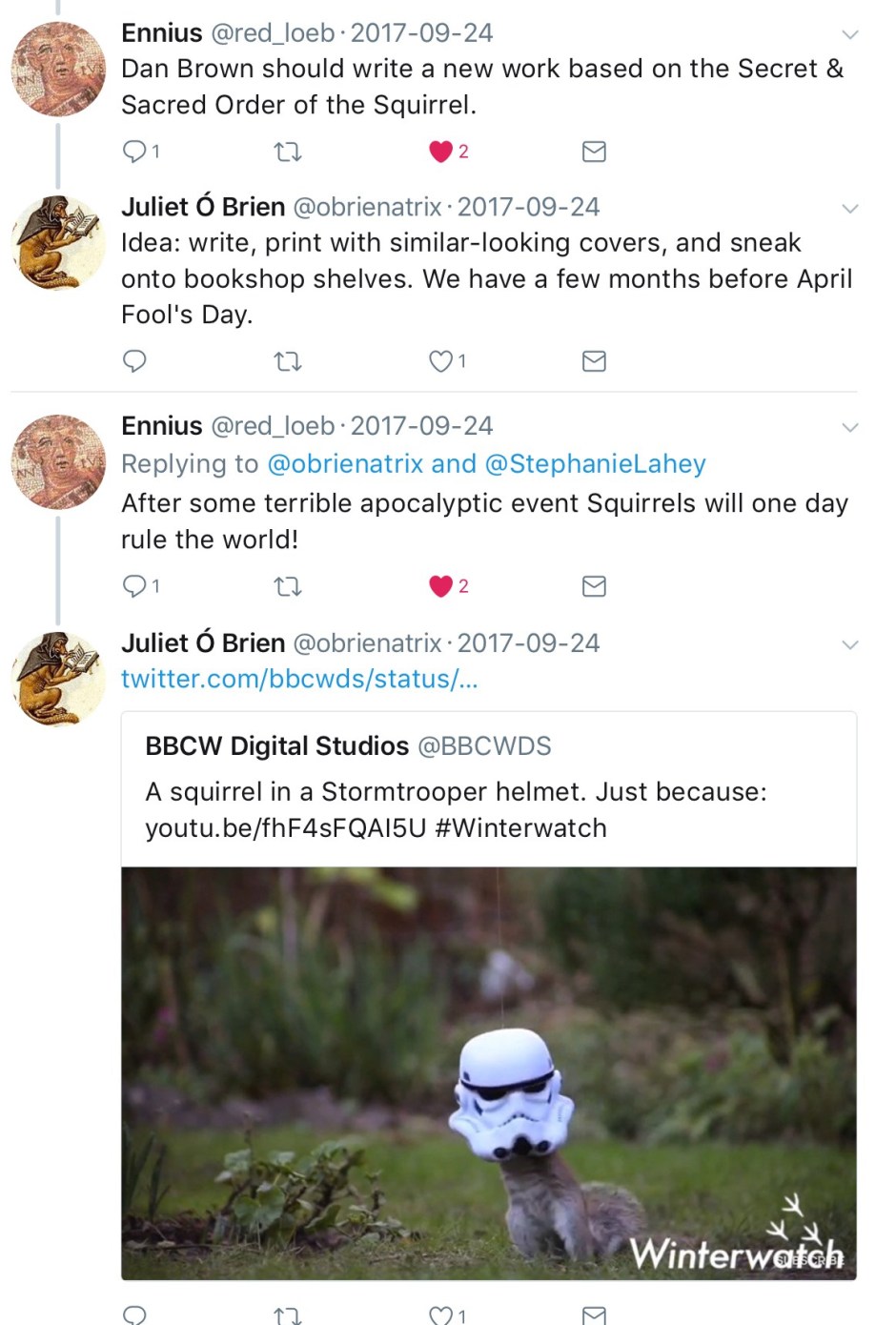
Task: Open options chevron on Dan Brown tweet
Action: click(850, 34)
